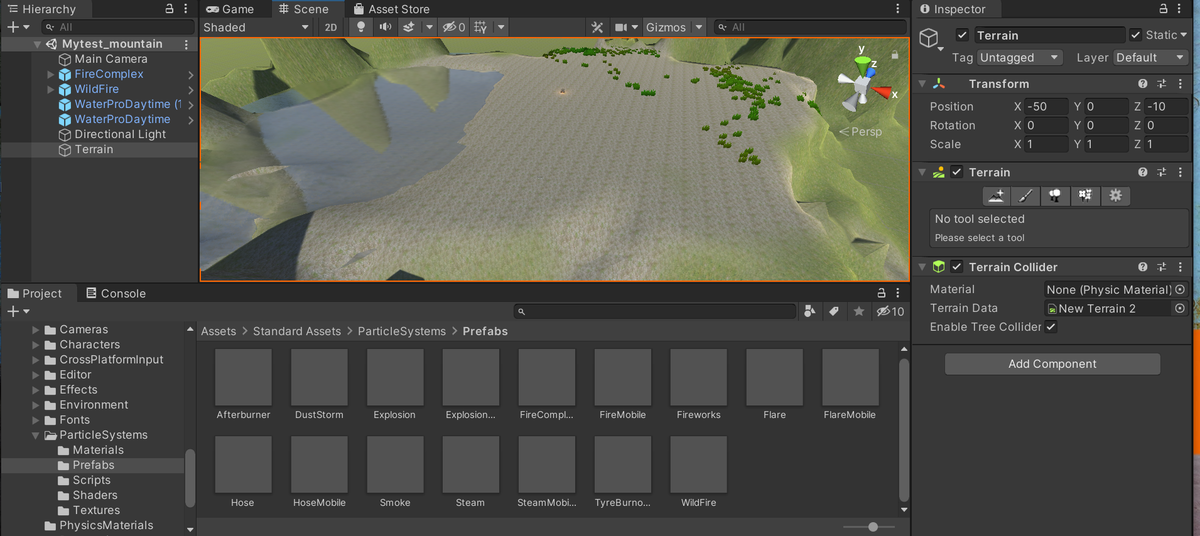This screenshot has width=1200, height=536.
Task: Open Static flags dropdown arrow
Action: click(1185, 35)
